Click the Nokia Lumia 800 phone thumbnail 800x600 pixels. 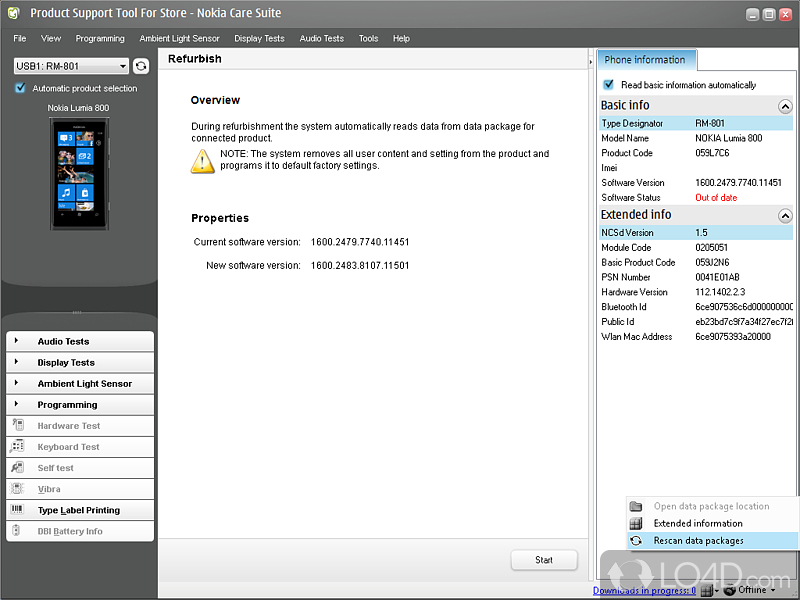click(x=77, y=173)
